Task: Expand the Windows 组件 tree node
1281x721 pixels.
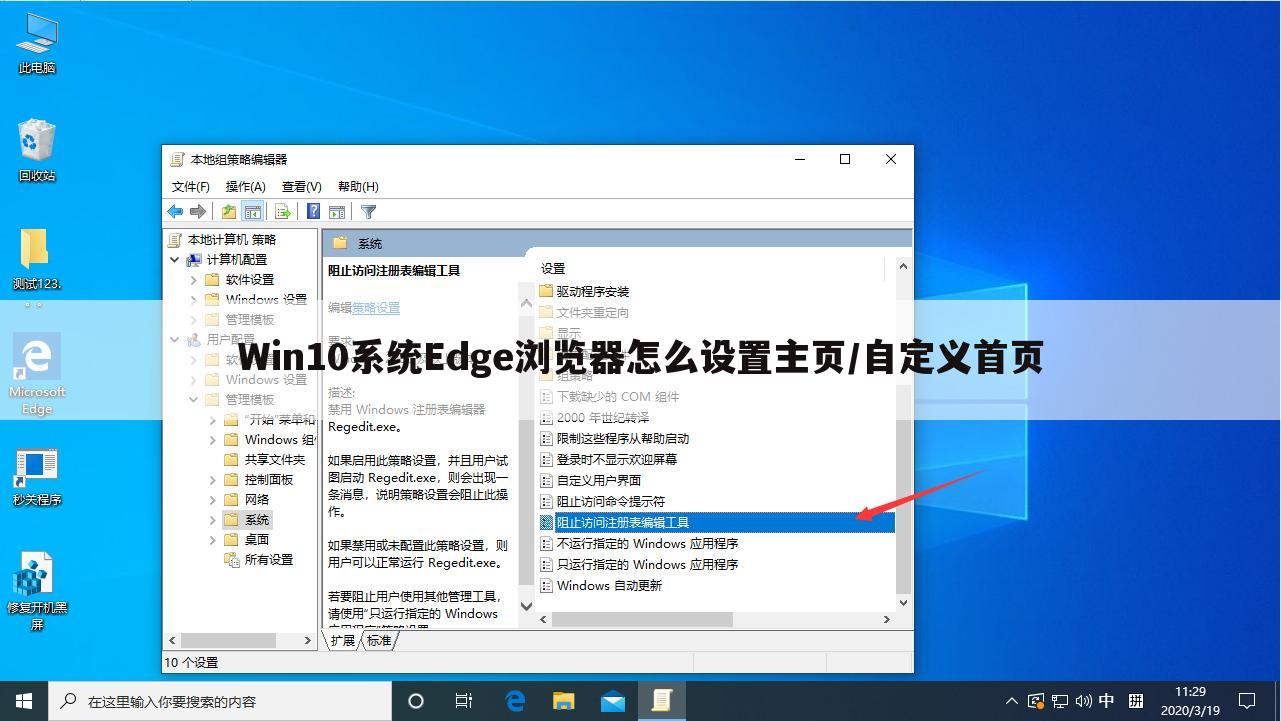Action: pos(213,440)
